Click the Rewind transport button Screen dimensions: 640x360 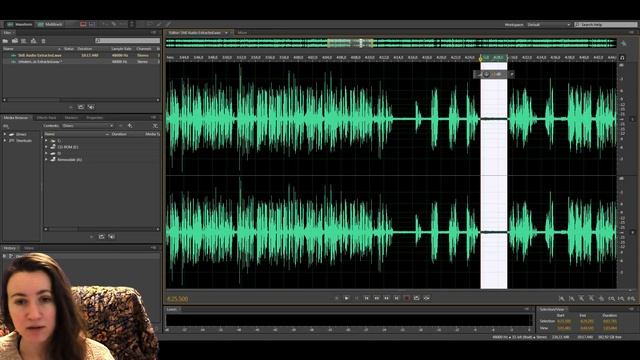pos(376,298)
